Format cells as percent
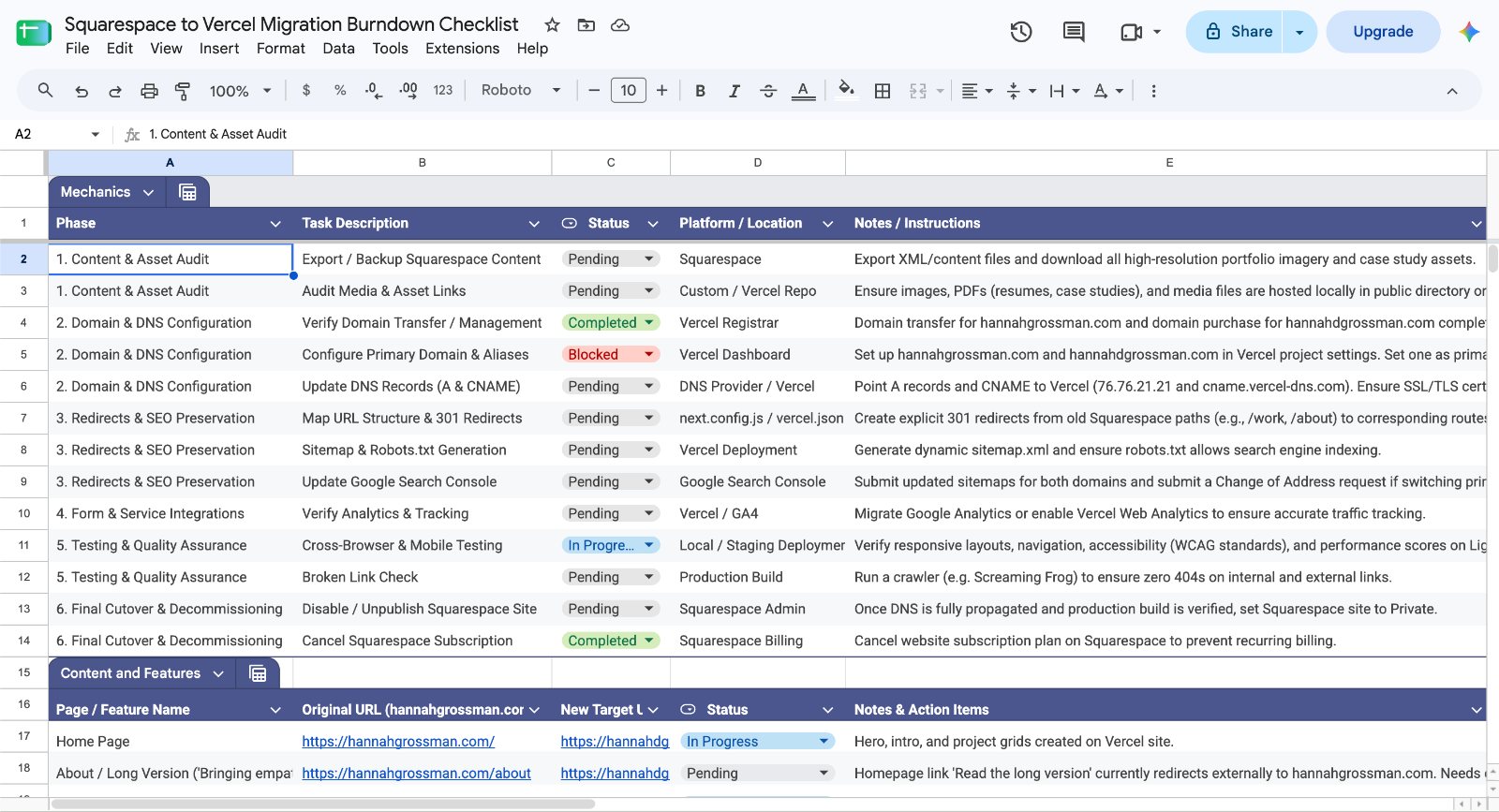Viewport: 1499px width, 812px height. 340,90
